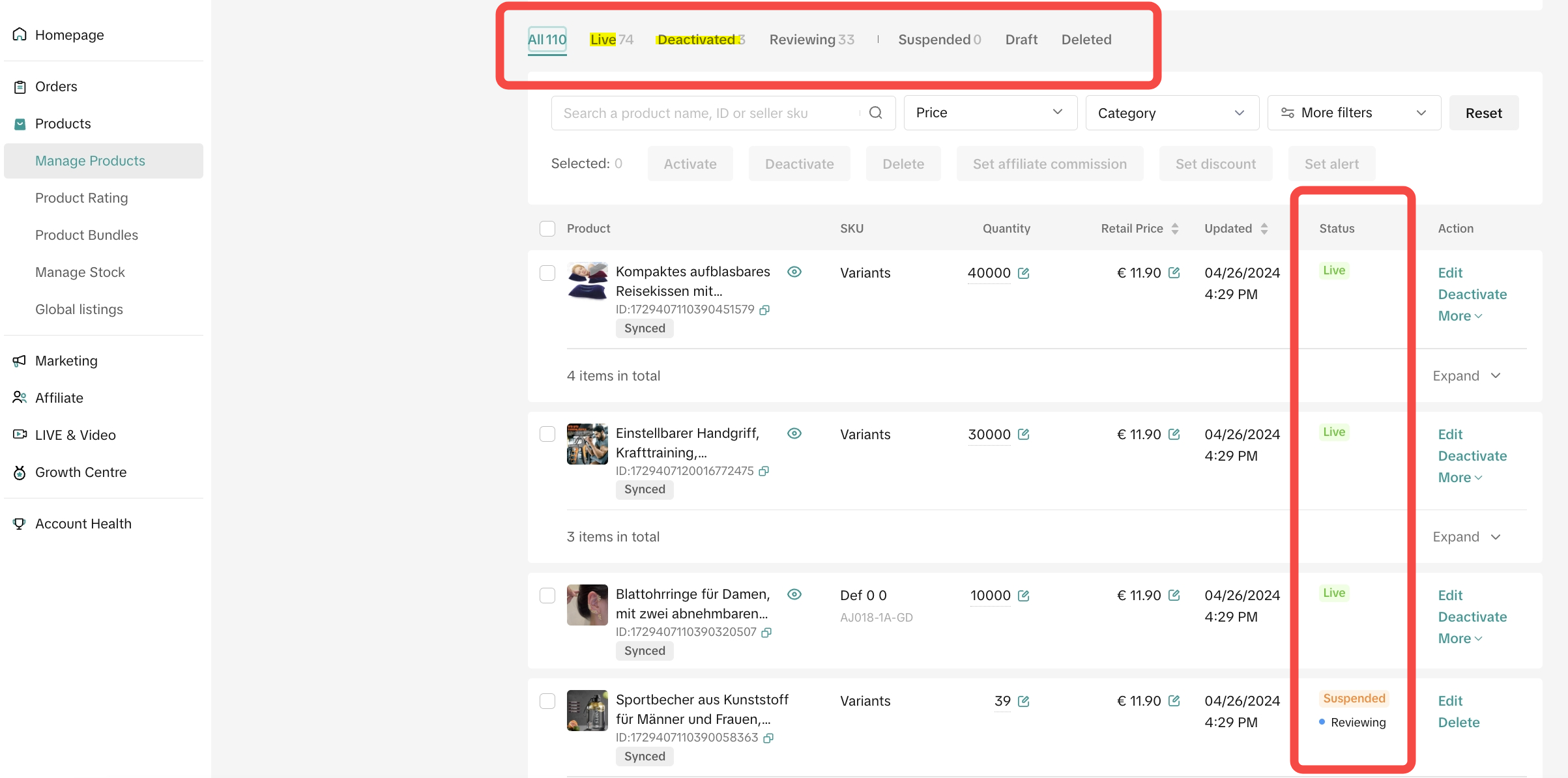1568x778 pixels.
Task: Toggle select-all checkbox in Product header
Action: [x=547, y=229]
